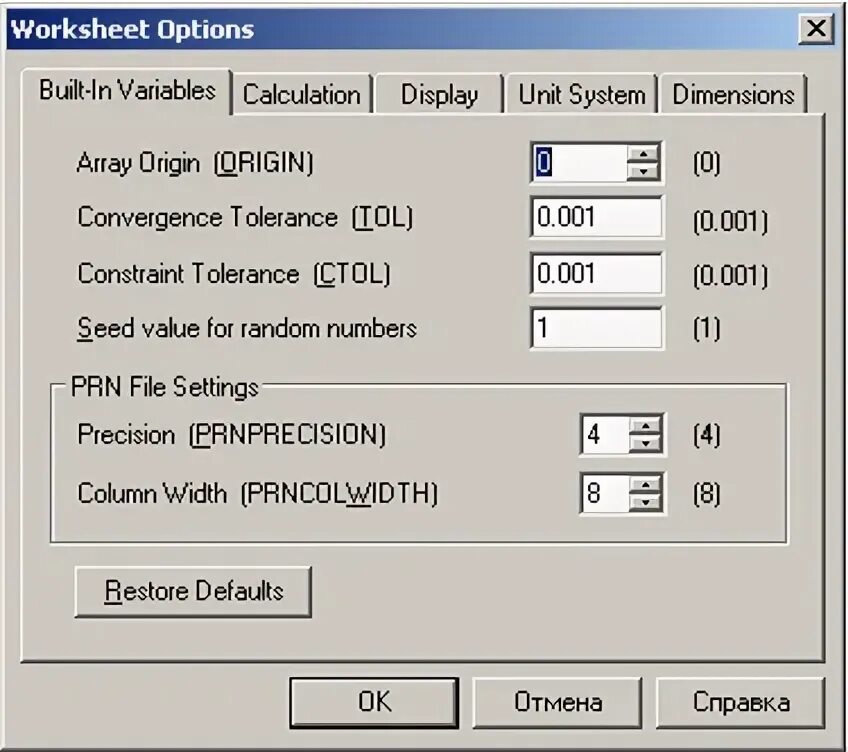Click the PRNPRECISION value field

605,434
